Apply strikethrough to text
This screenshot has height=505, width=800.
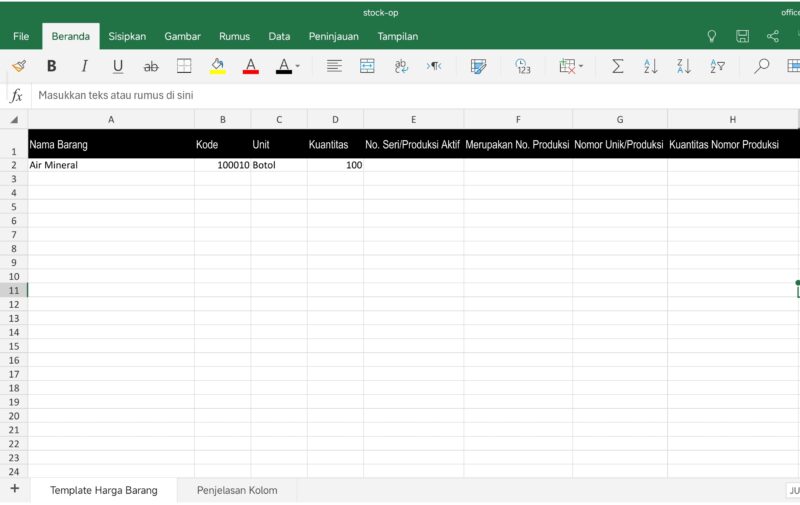click(x=151, y=66)
